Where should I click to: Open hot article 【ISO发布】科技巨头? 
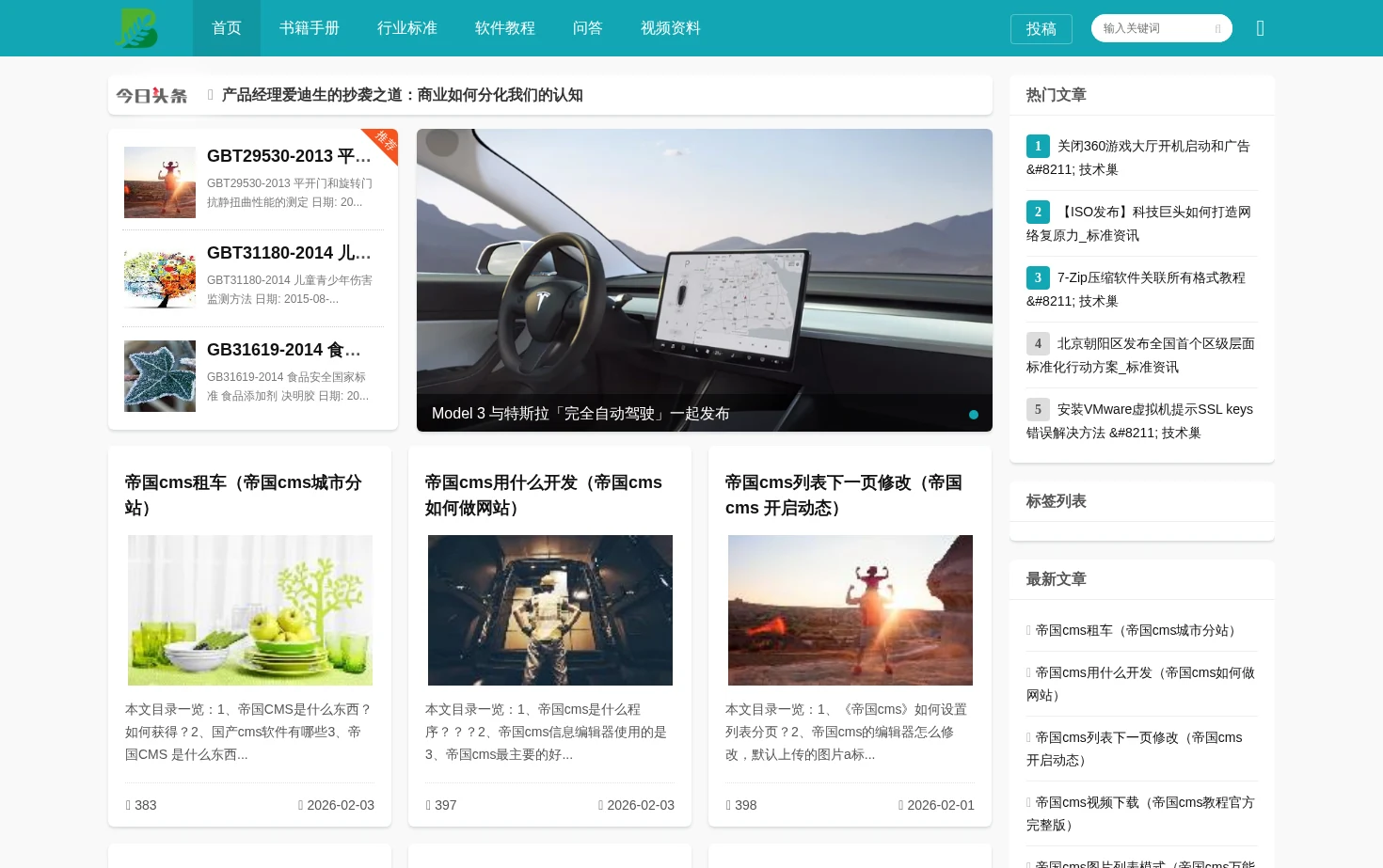[x=1138, y=224]
